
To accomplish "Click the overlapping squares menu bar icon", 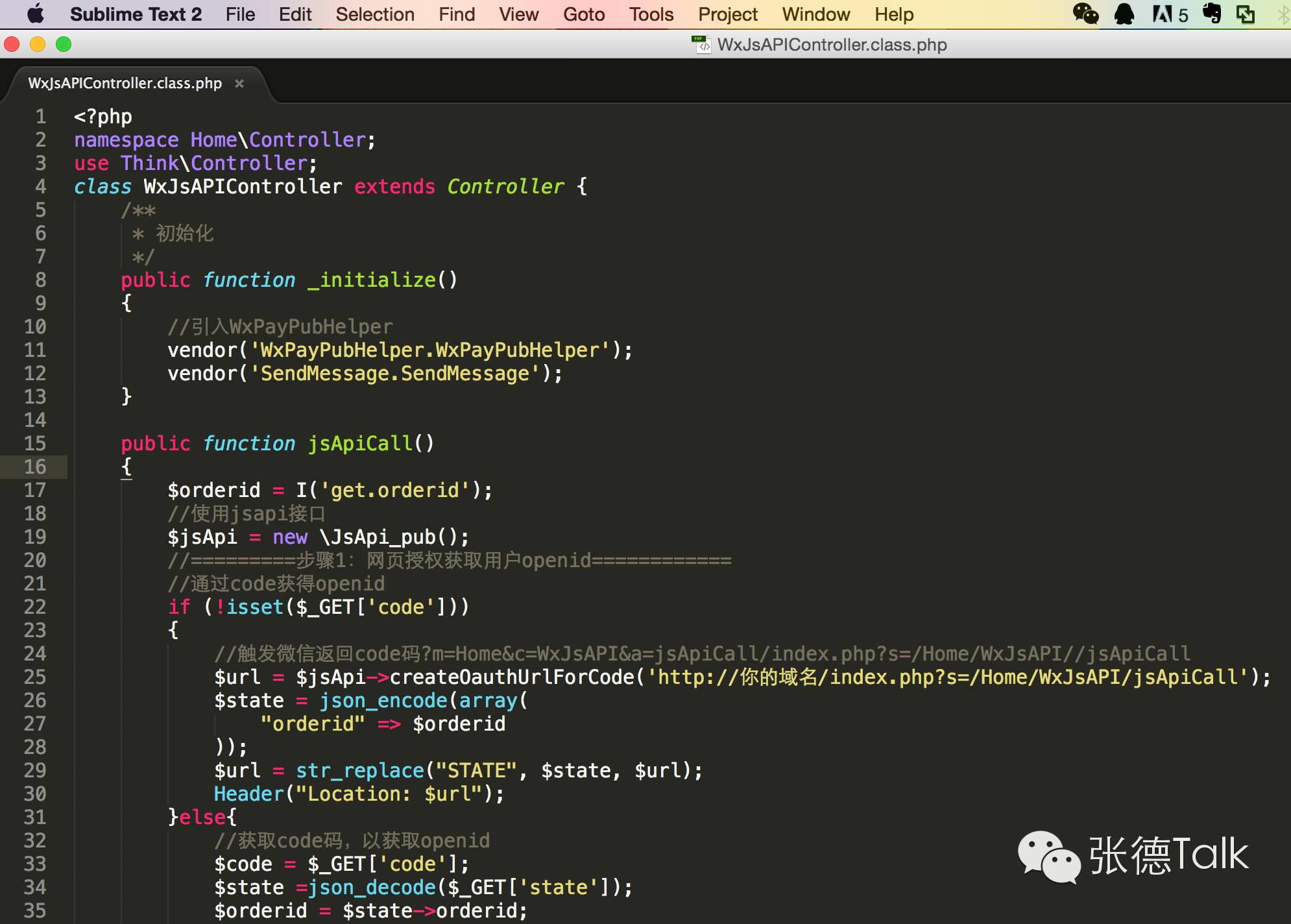I will tap(1245, 14).
